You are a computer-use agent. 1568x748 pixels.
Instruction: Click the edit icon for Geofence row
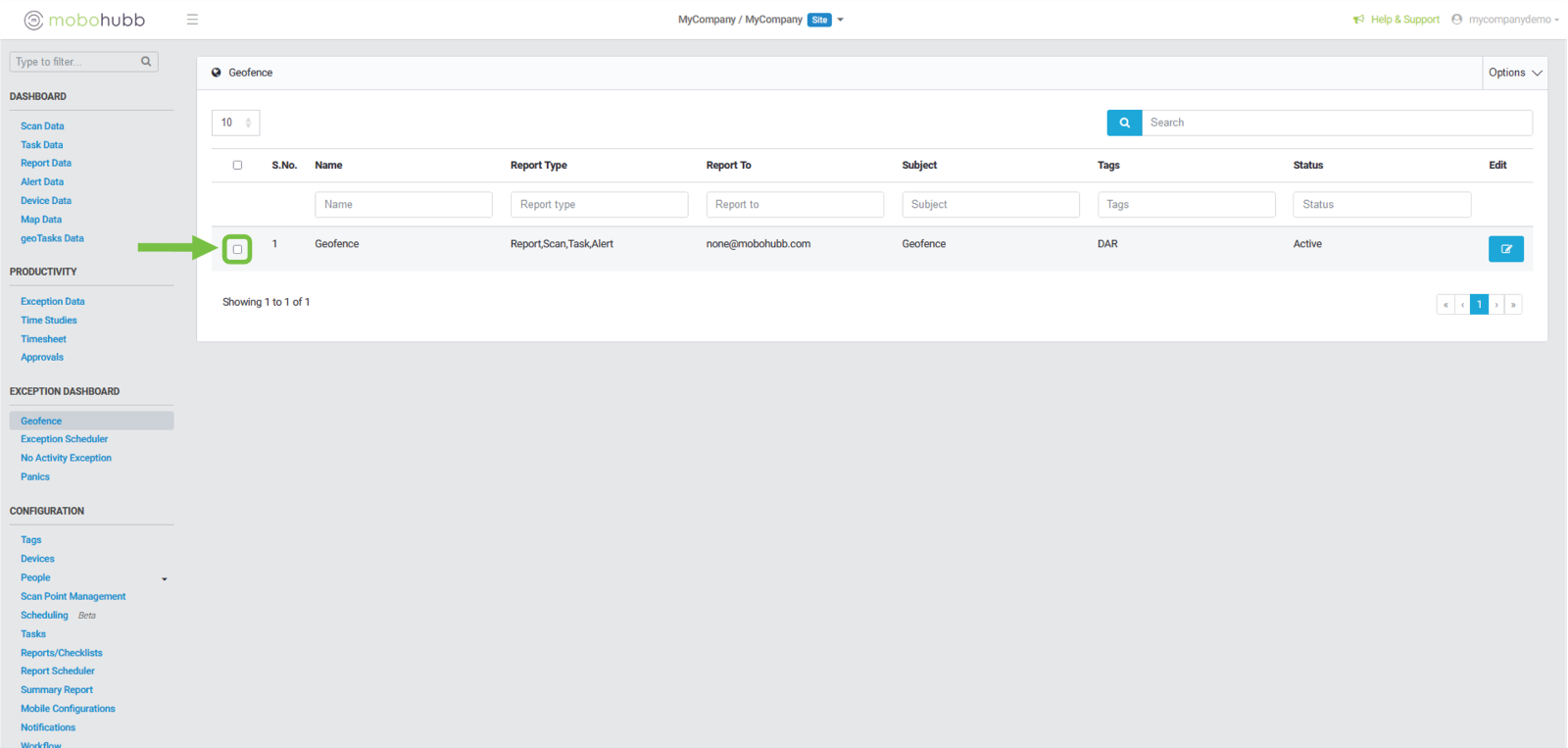tap(1505, 249)
